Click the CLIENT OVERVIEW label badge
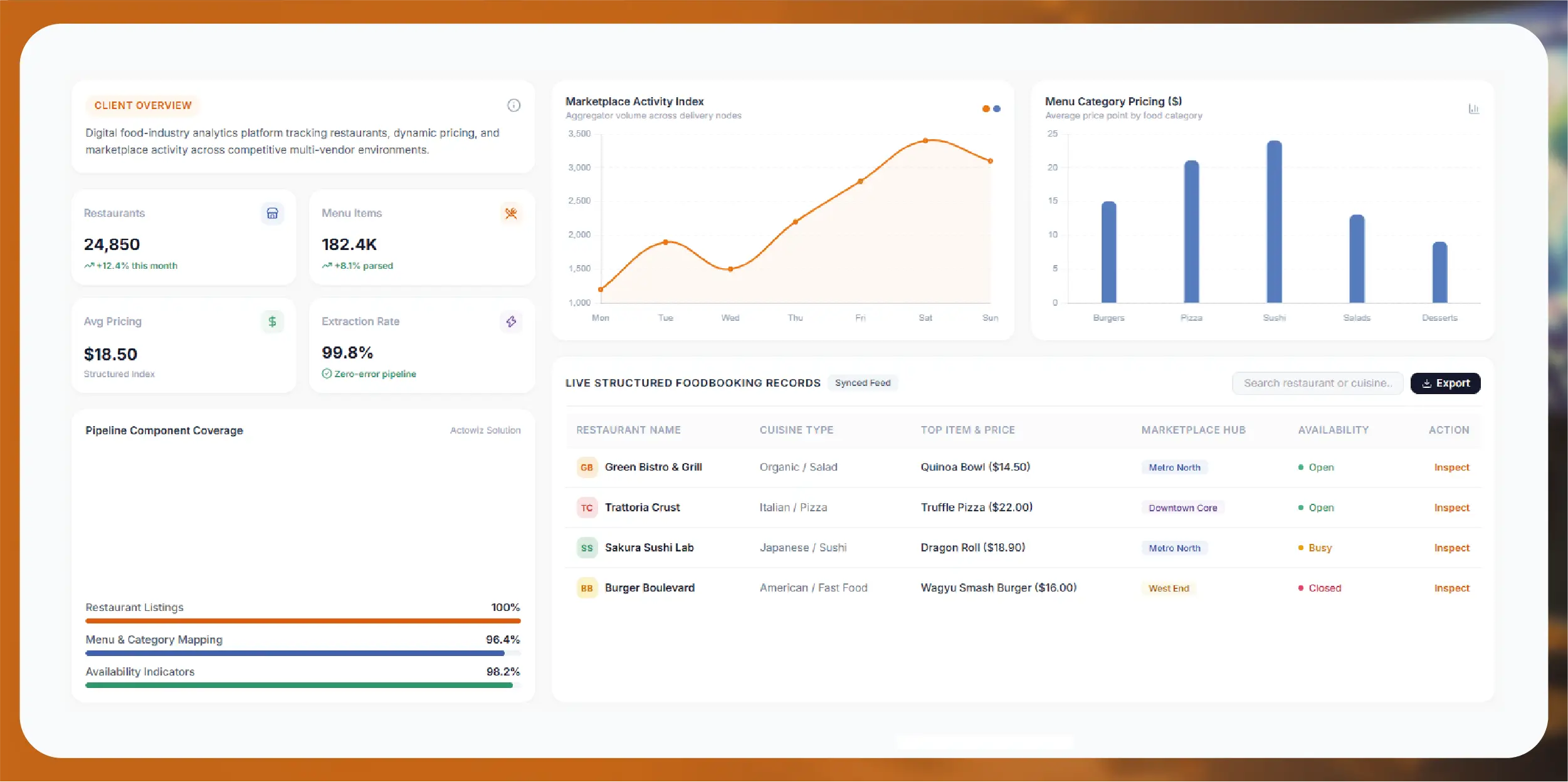This screenshot has height=782, width=1568. coord(143,105)
